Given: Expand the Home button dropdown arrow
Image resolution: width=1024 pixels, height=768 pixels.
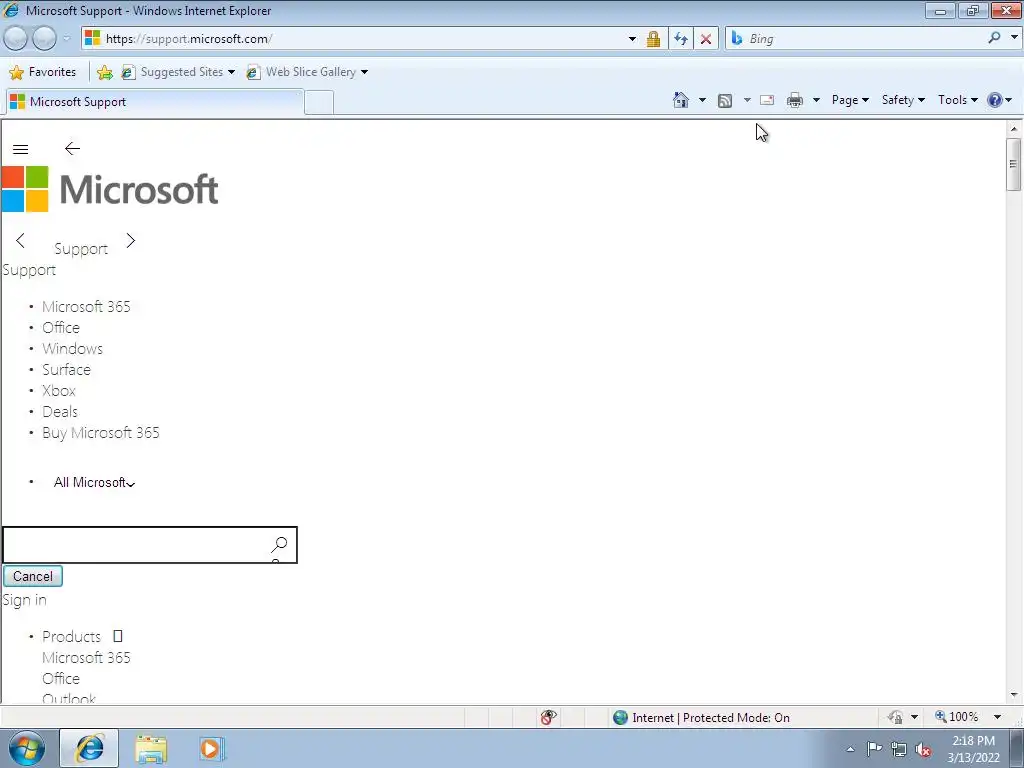Looking at the screenshot, I should tap(702, 100).
